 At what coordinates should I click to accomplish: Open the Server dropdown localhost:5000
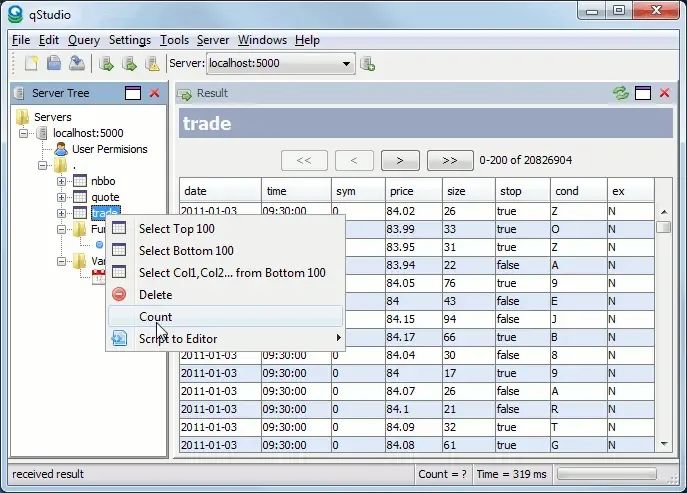280,64
